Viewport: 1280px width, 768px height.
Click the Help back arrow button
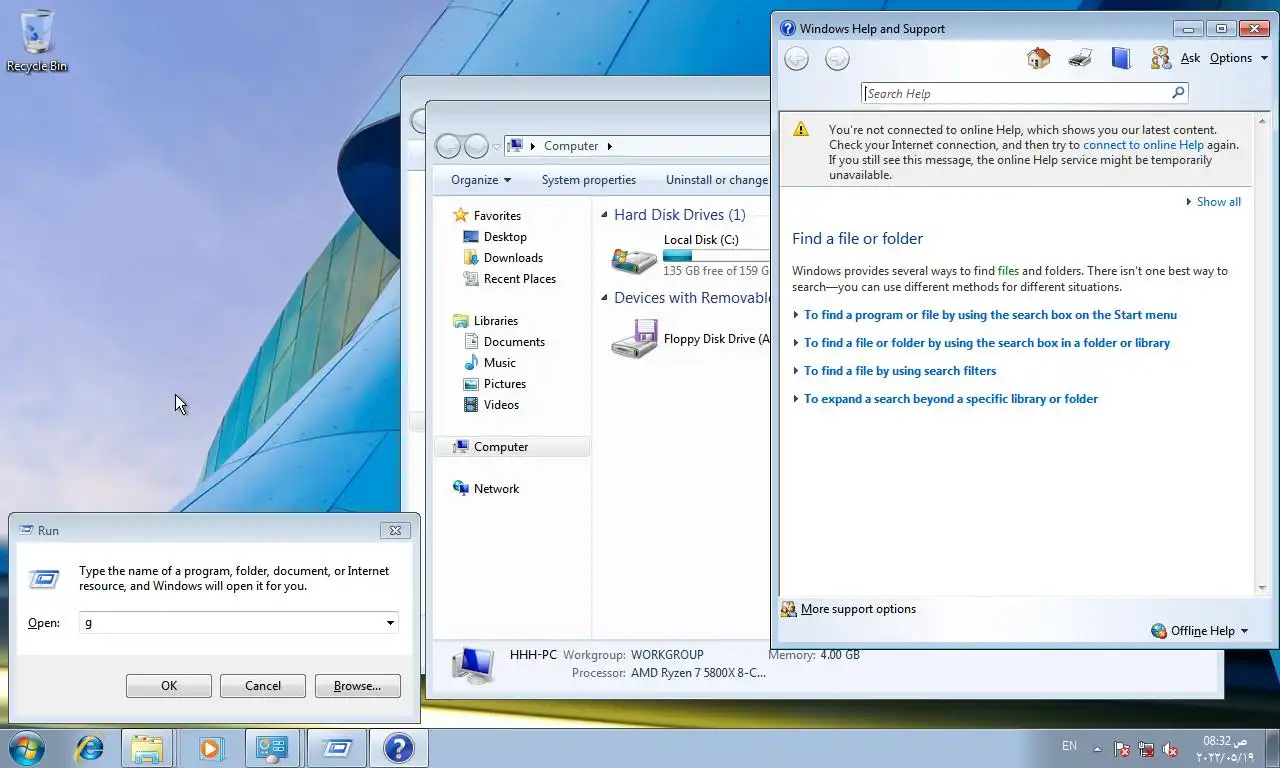pyautogui.click(x=796, y=59)
